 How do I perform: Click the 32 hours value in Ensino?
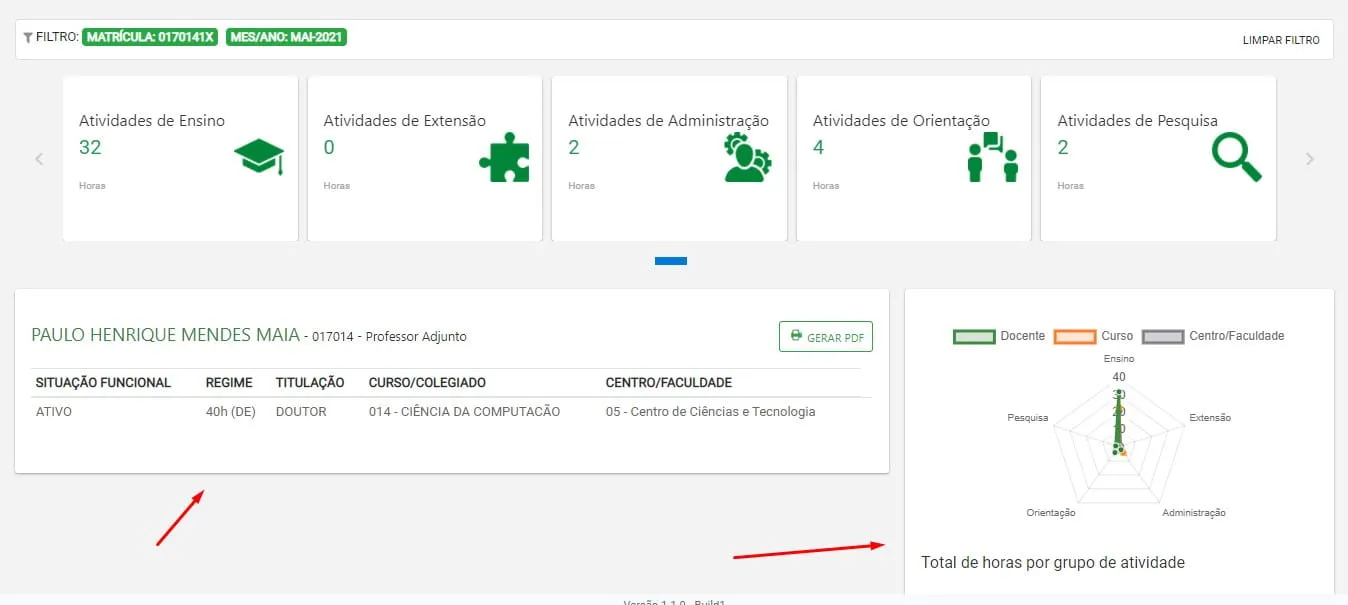click(x=90, y=147)
